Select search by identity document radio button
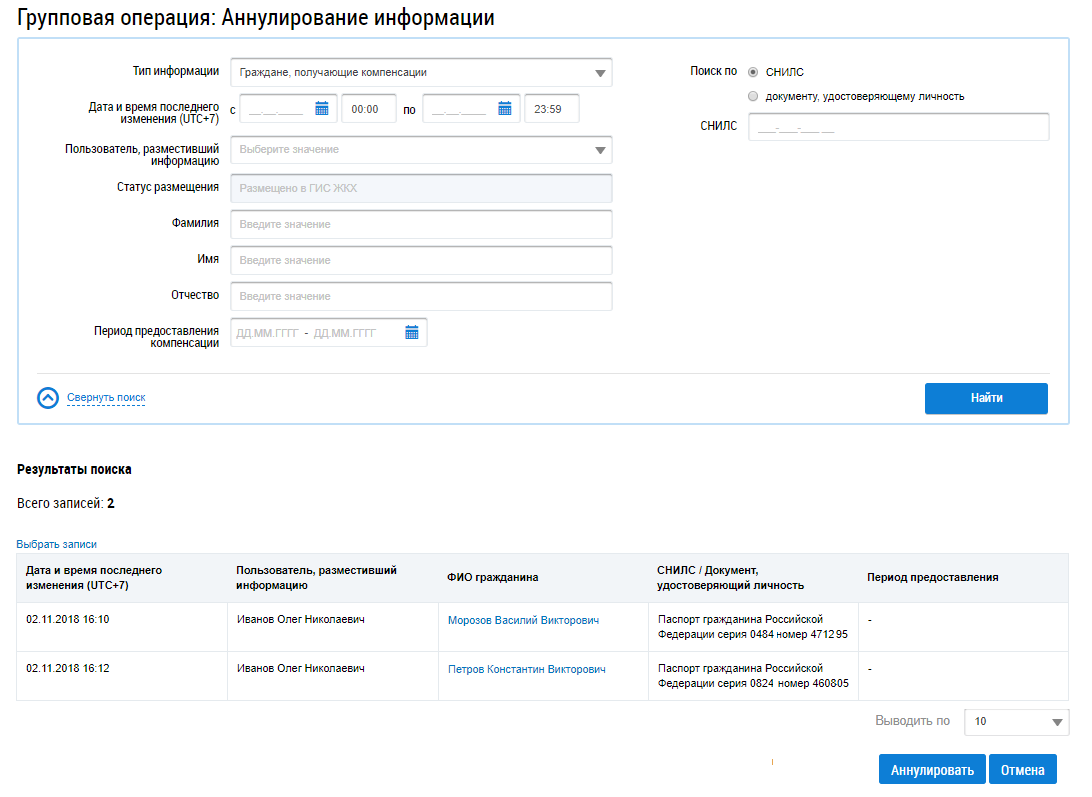The image size is (1092, 797). (x=753, y=96)
